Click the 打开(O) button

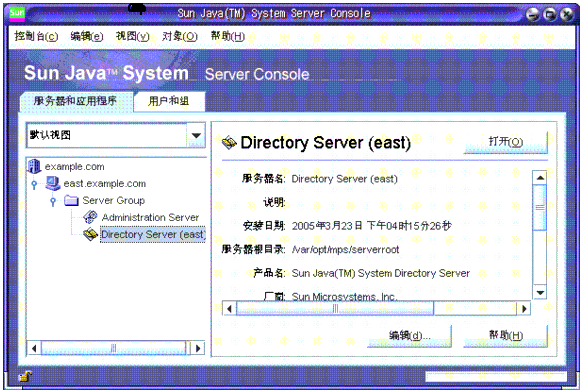click(x=506, y=142)
